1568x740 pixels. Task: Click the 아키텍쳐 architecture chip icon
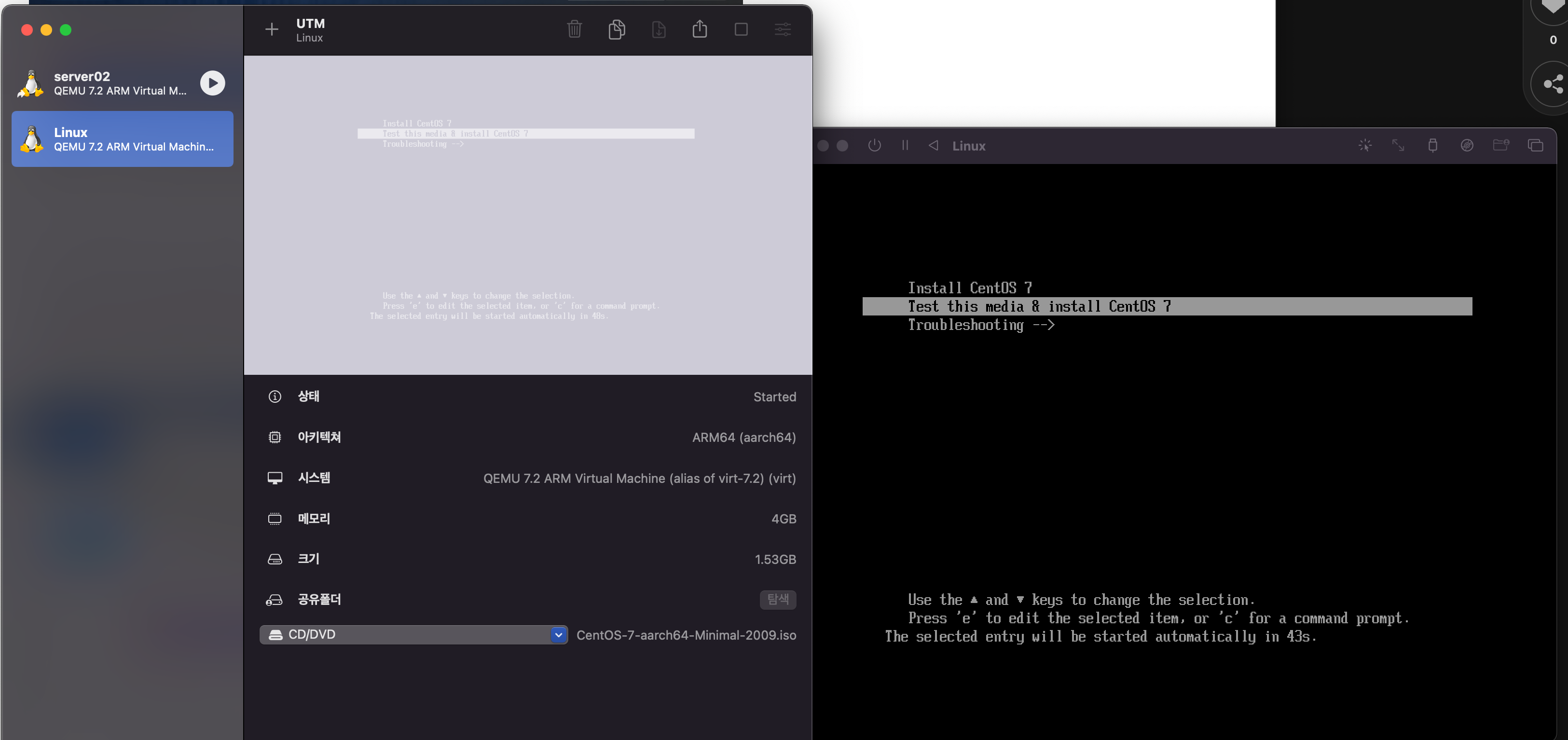coord(275,438)
